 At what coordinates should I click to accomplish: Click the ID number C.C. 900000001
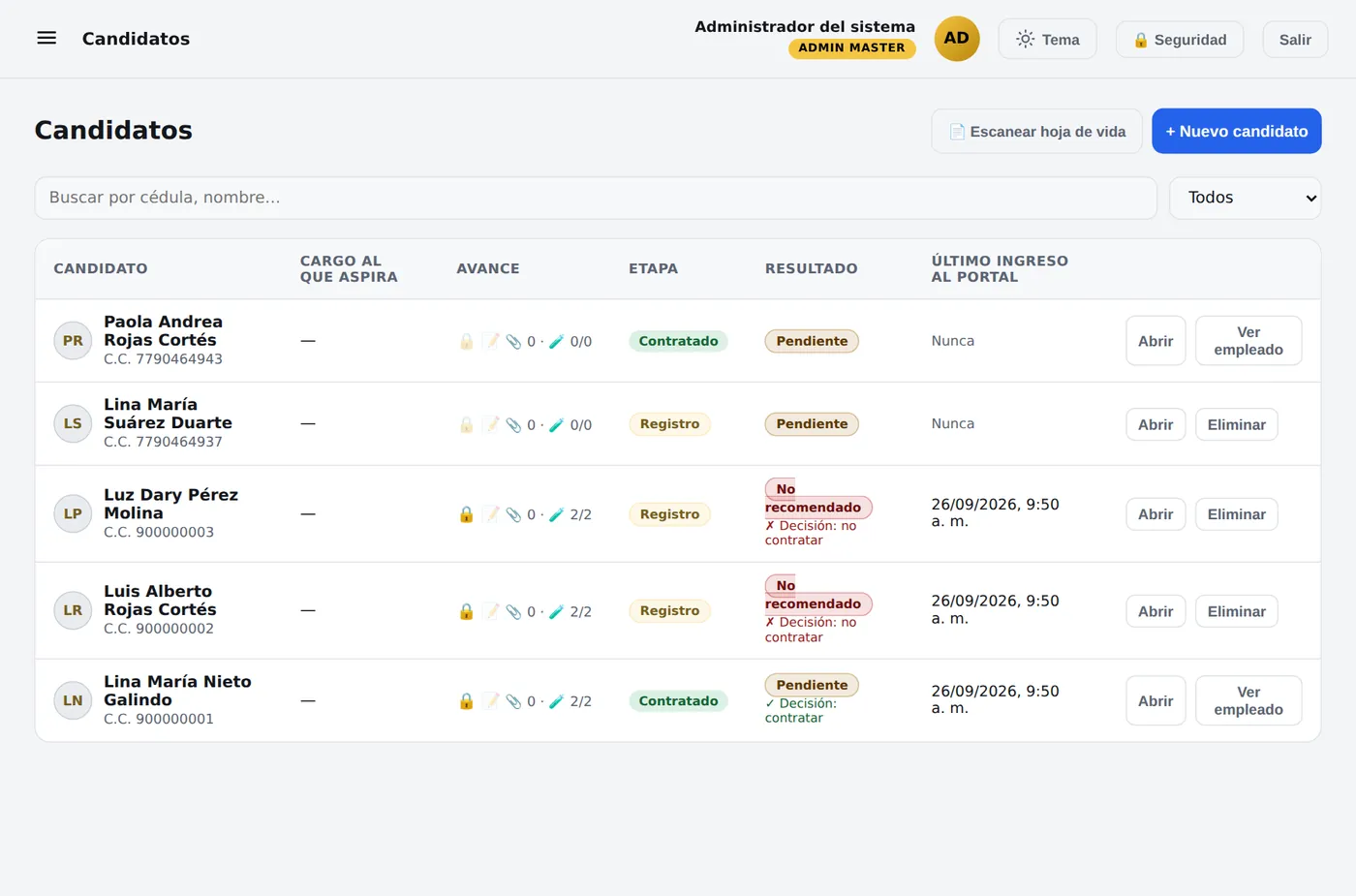click(159, 719)
